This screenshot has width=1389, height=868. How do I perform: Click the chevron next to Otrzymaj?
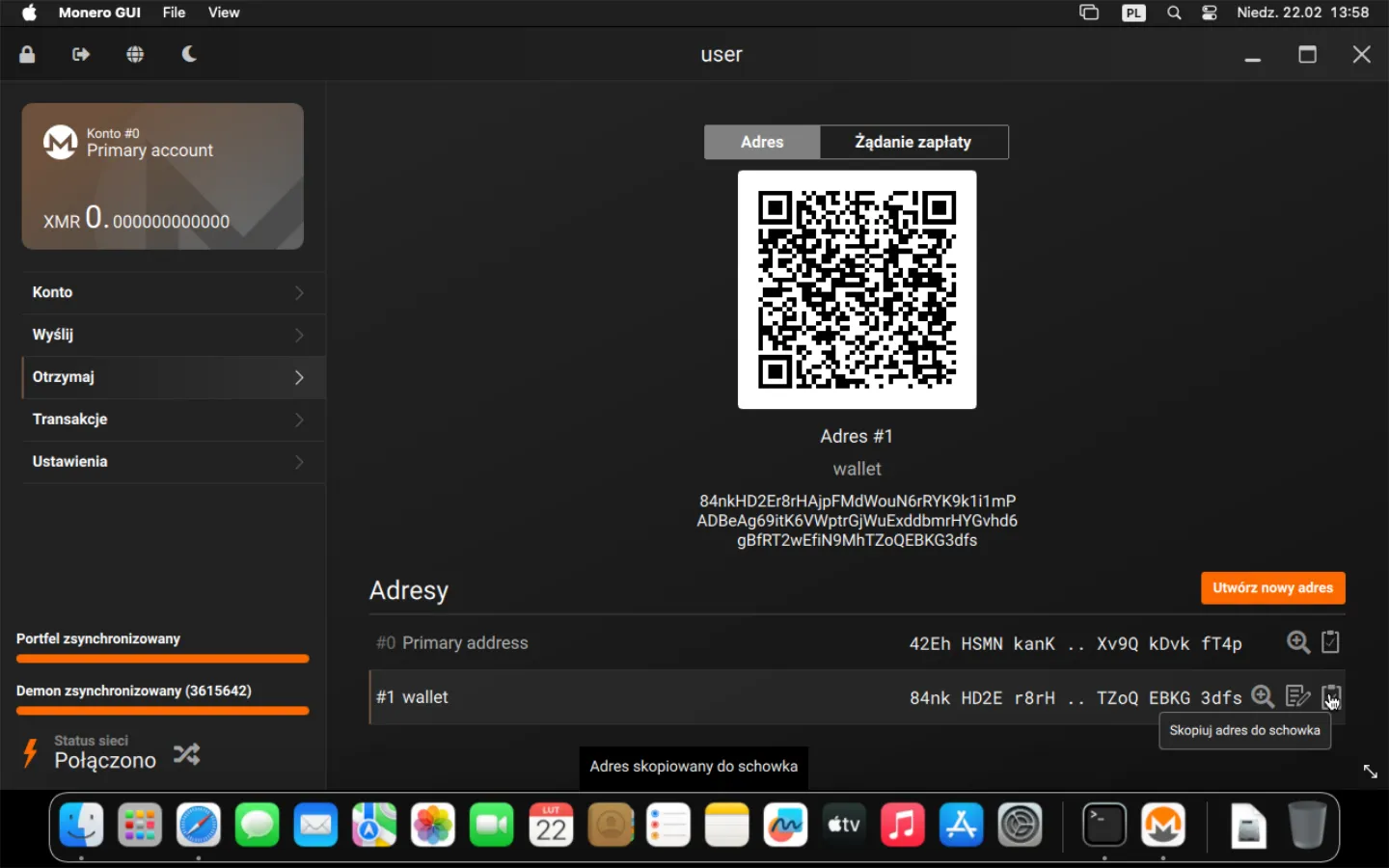click(299, 377)
